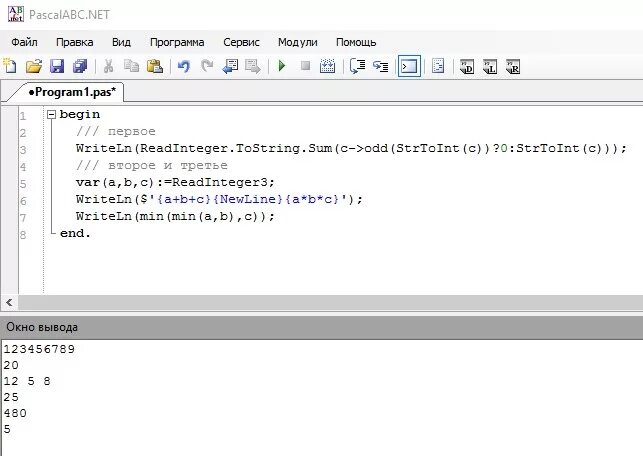Click the Окно вывода panel header
This screenshot has height=456, width=643.
pos(322,327)
